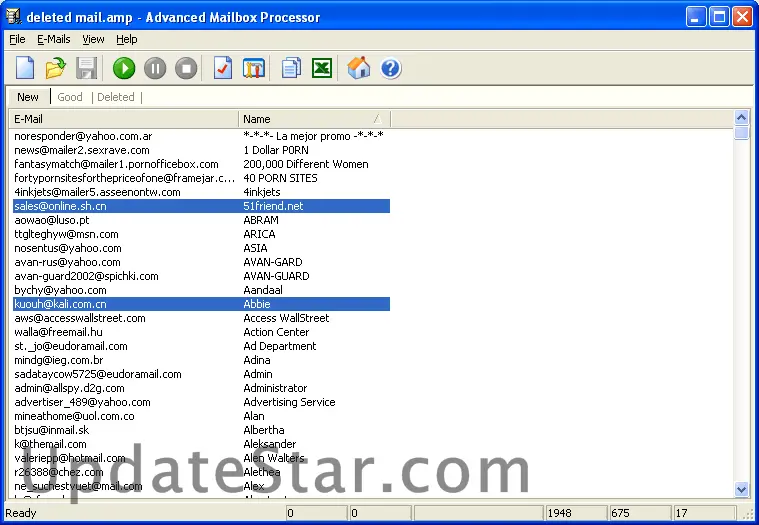This screenshot has width=759, height=525.
Task: Open a file with the folder icon
Action: click(56, 68)
